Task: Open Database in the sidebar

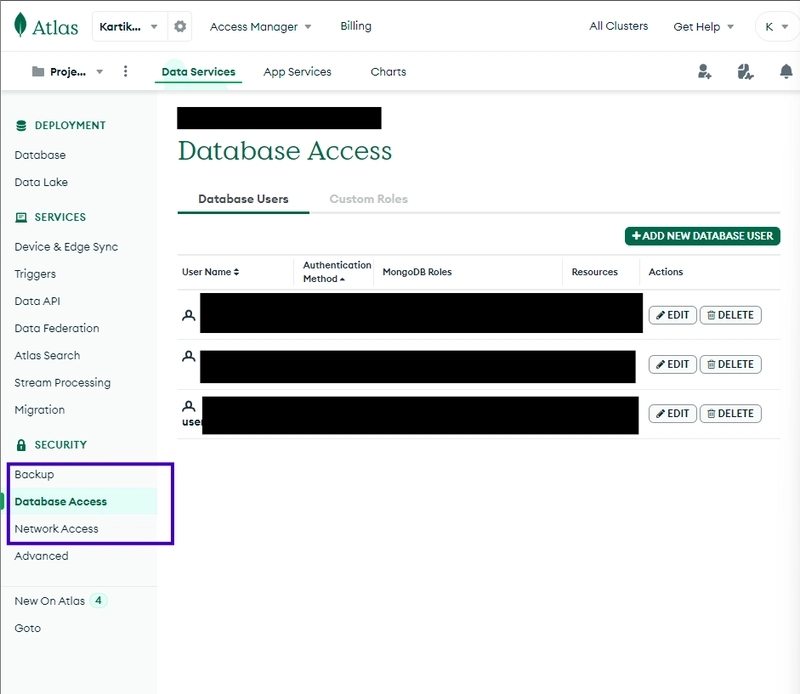Action: (x=40, y=155)
